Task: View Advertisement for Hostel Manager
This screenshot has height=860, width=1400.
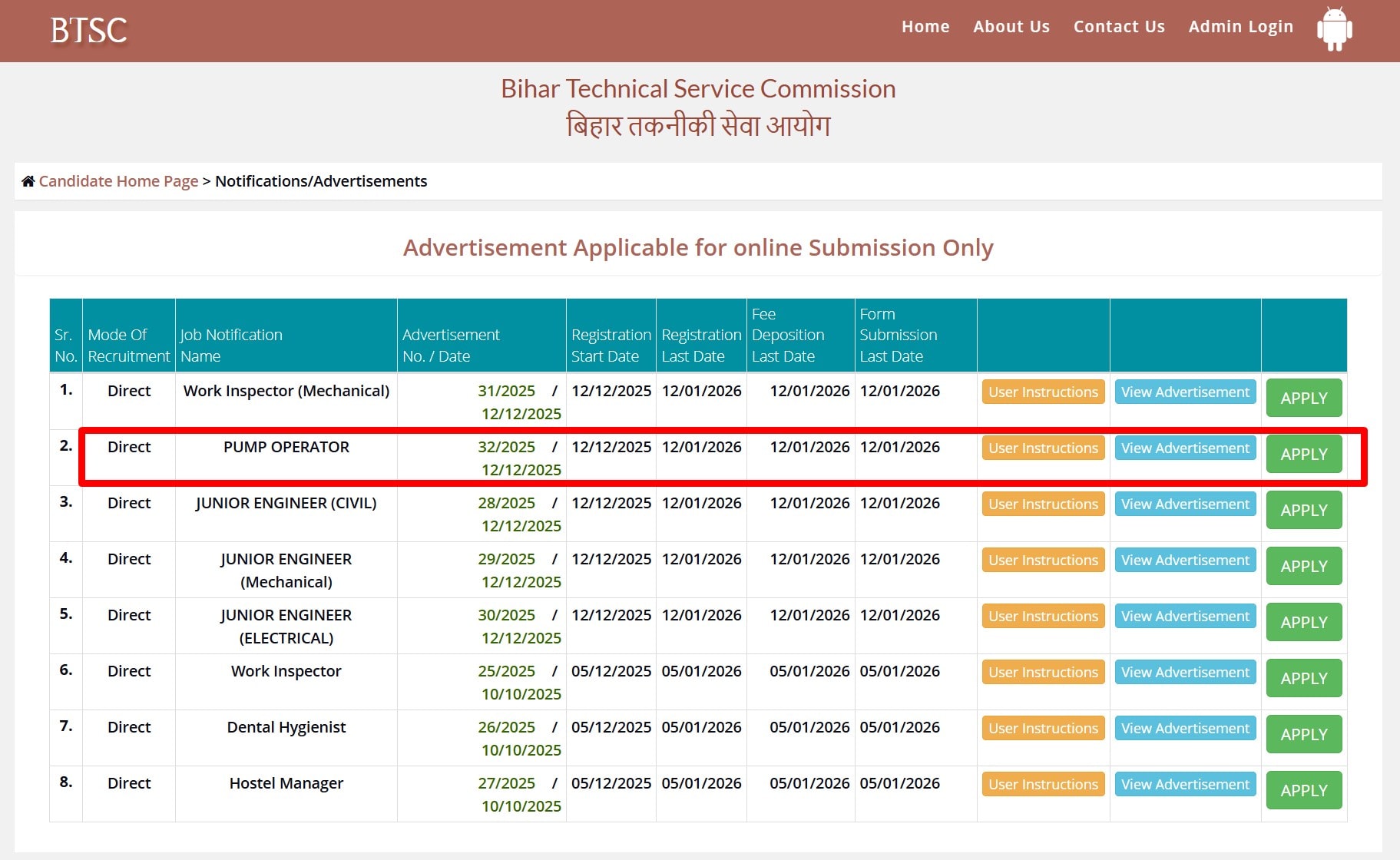Action: click(x=1184, y=785)
